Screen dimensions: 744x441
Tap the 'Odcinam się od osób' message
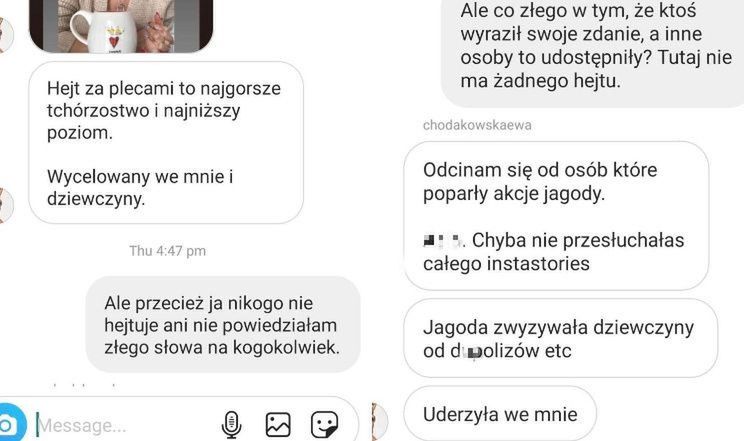[556, 216]
